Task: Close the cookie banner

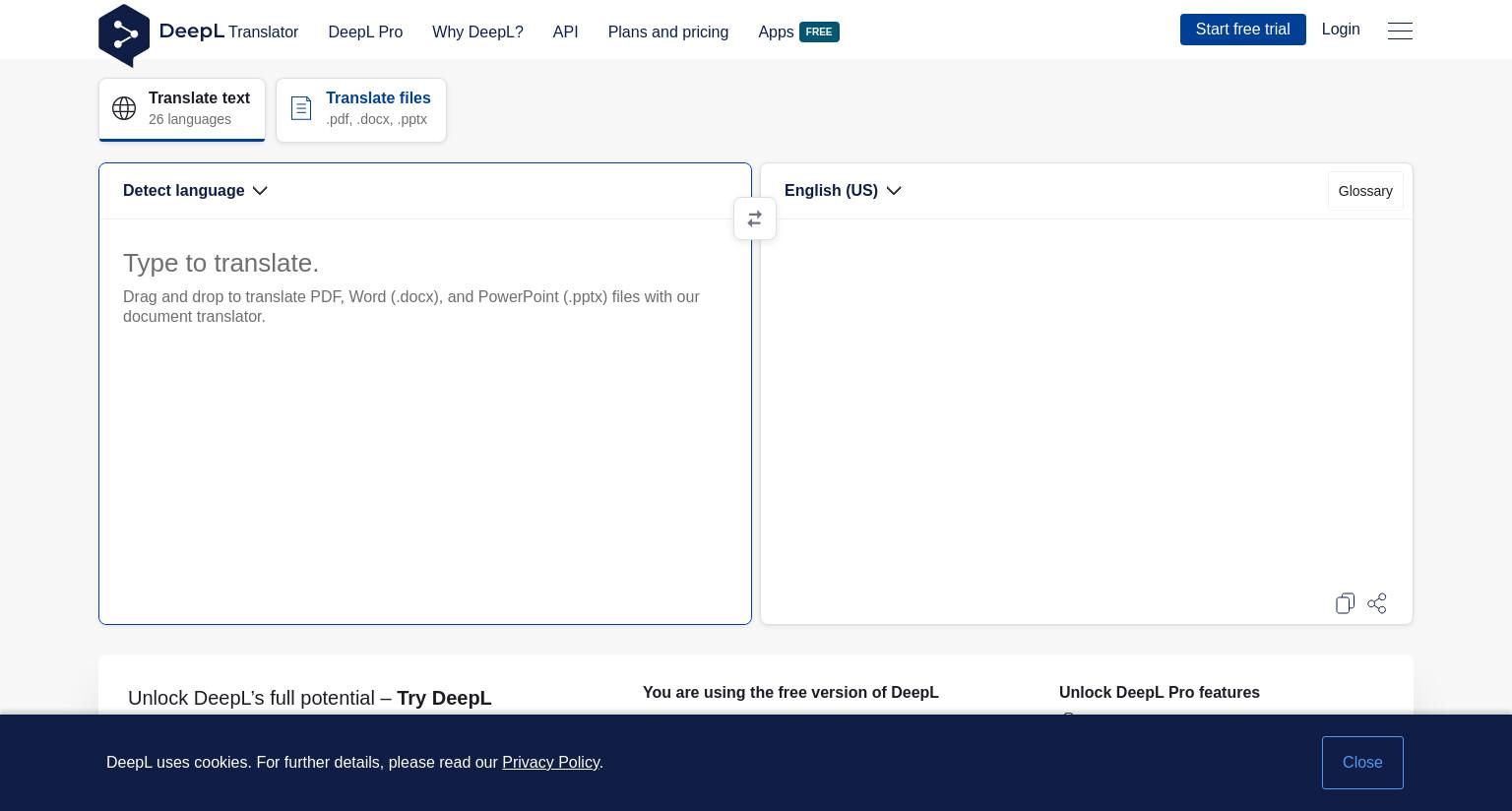Action: point(1362,763)
